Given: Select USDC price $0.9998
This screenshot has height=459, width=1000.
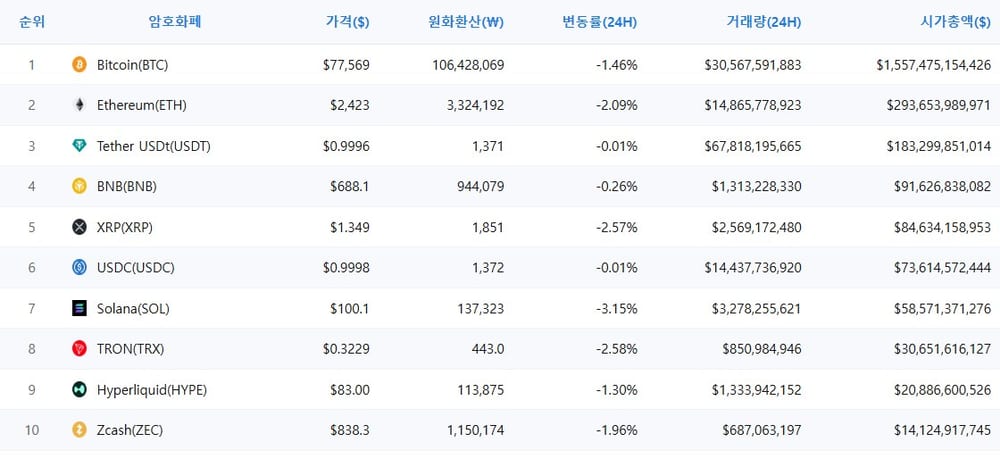Looking at the screenshot, I should [346, 268].
